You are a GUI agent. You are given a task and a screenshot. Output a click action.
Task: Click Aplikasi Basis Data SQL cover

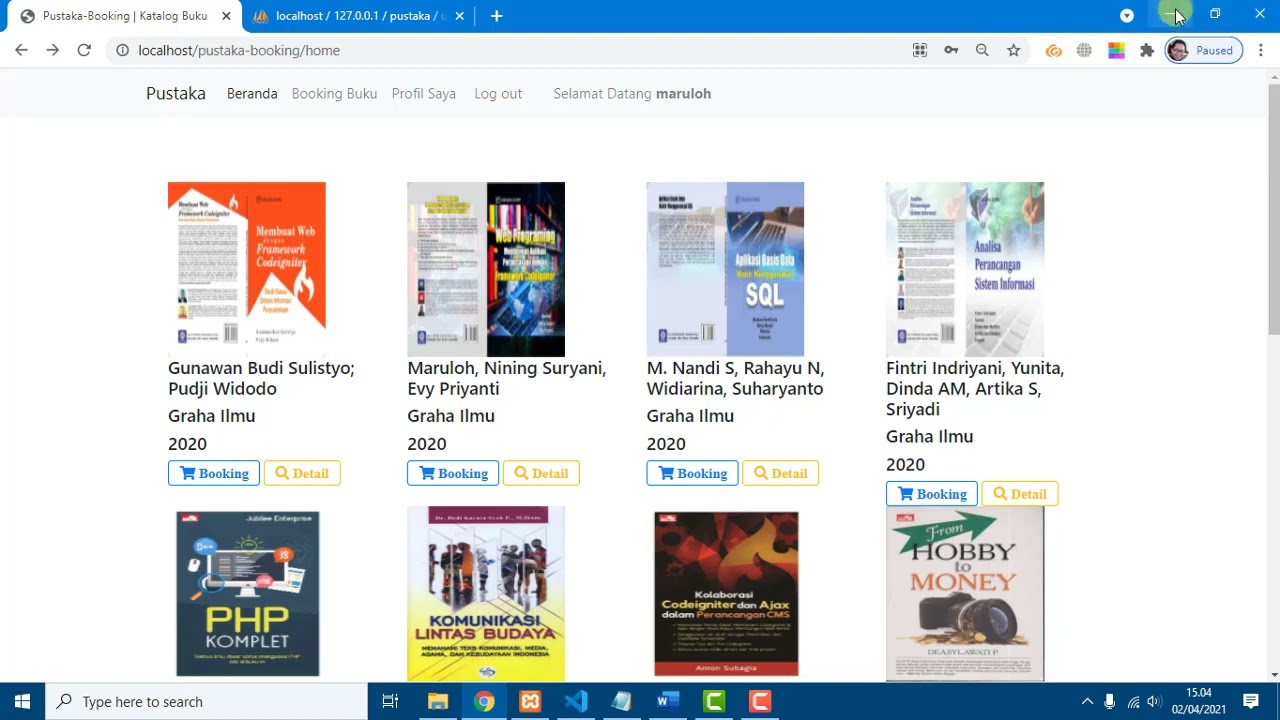725,269
